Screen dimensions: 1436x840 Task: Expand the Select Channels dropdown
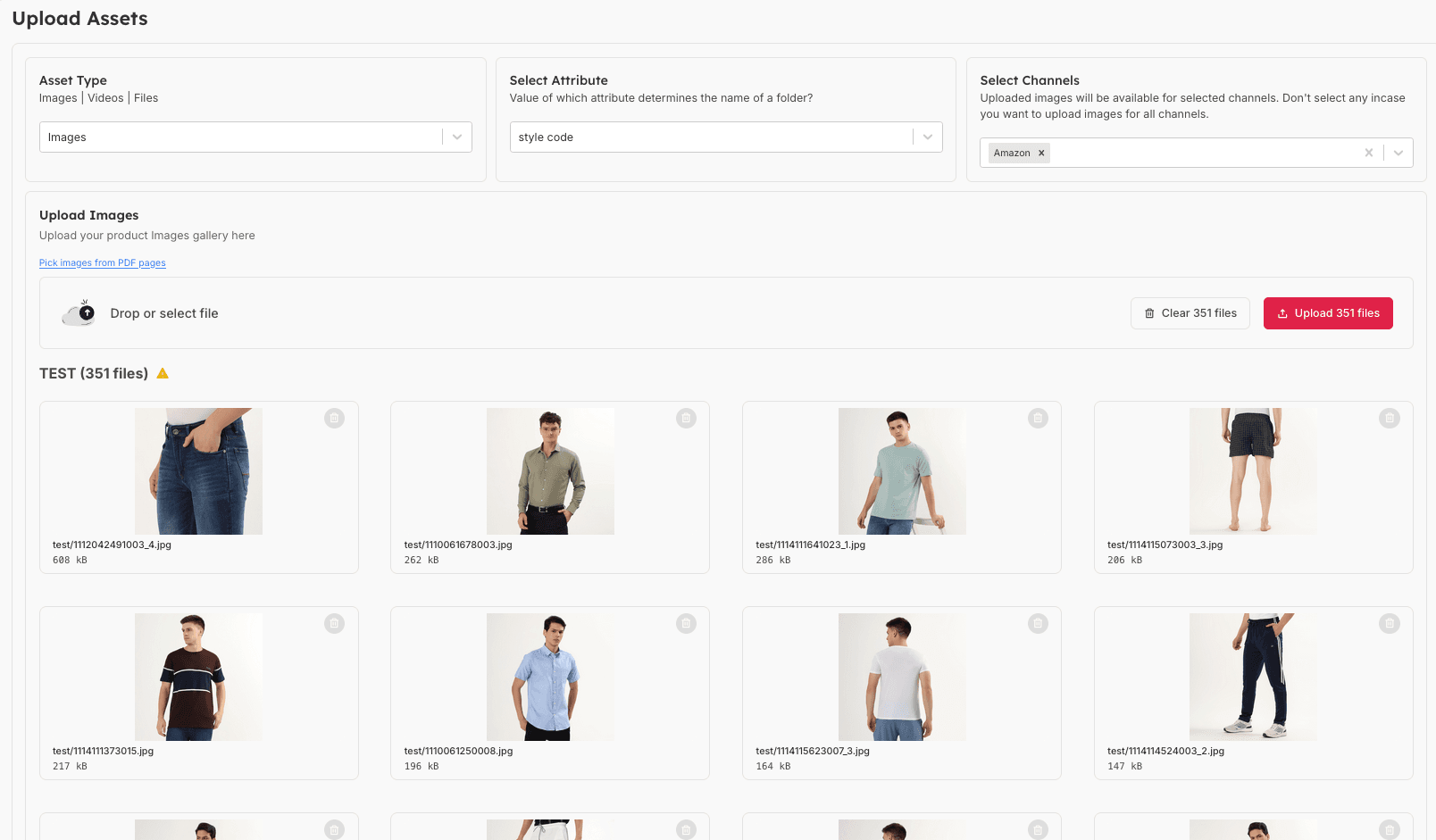pos(1398,153)
